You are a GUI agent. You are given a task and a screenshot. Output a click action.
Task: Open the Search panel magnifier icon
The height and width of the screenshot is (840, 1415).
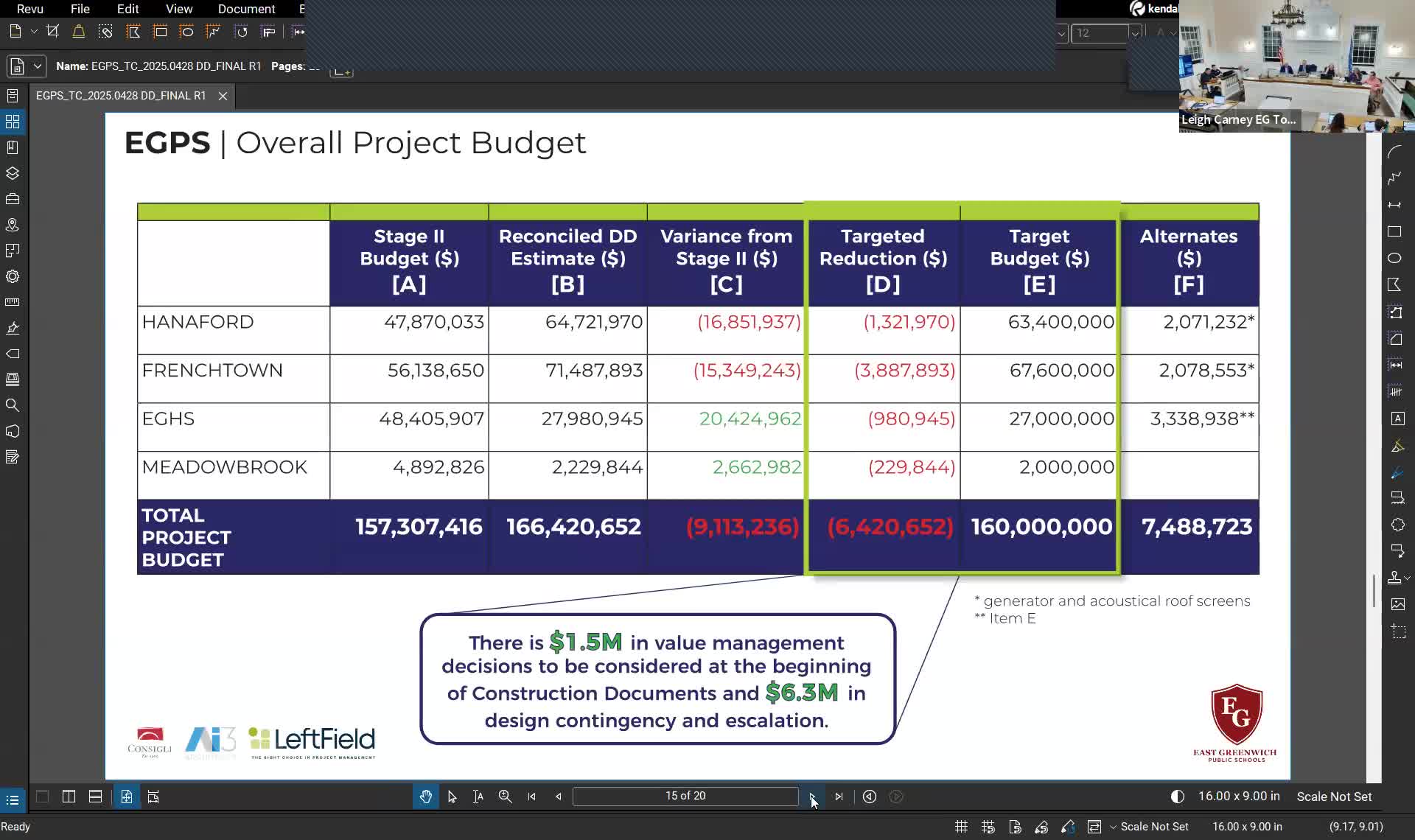click(13, 405)
